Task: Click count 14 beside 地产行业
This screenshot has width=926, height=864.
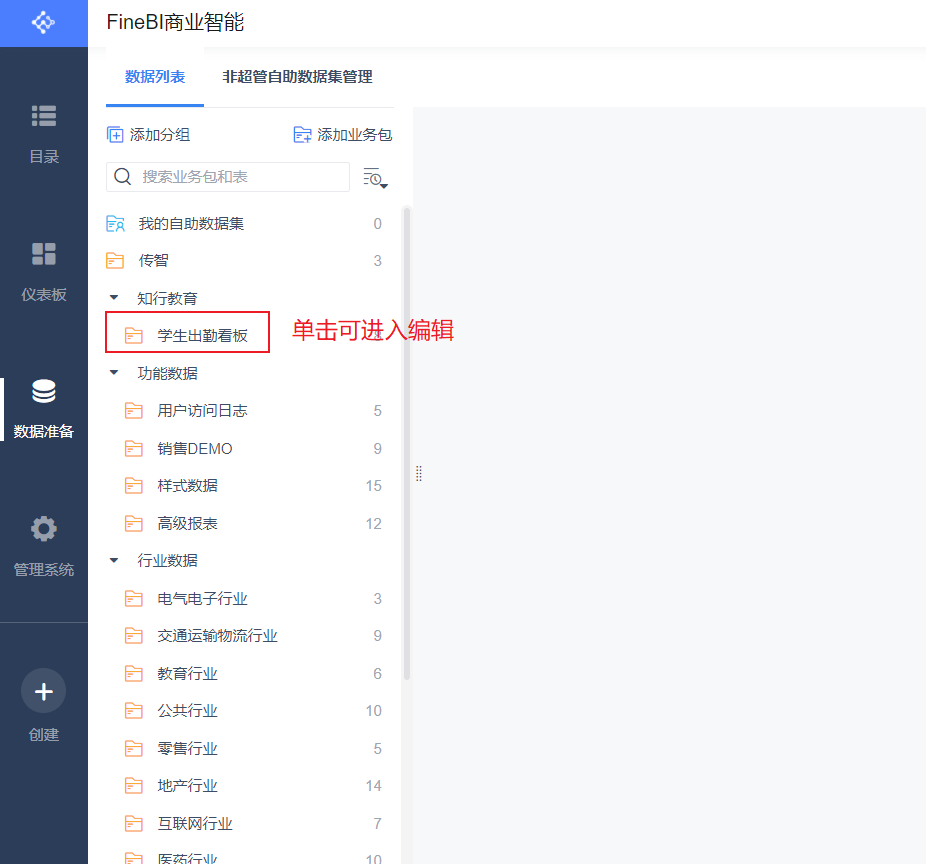Action: point(373,785)
